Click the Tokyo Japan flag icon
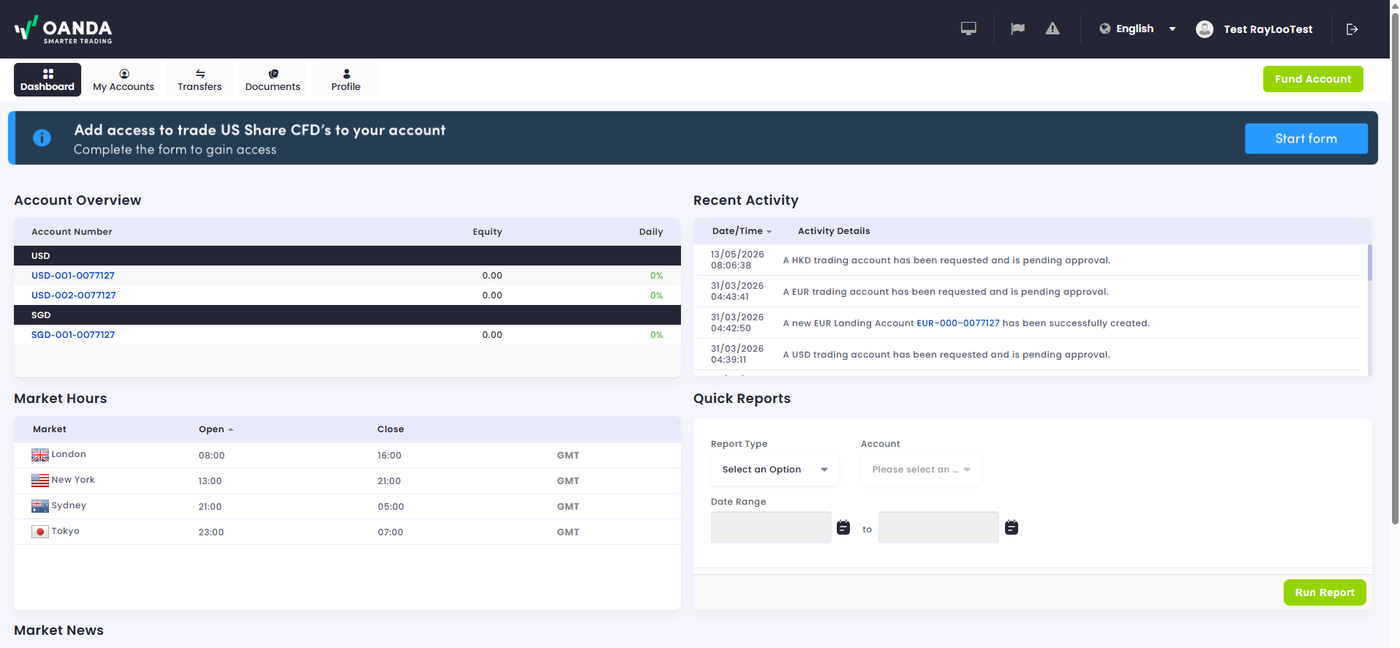The image size is (1400, 648). click(40, 532)
